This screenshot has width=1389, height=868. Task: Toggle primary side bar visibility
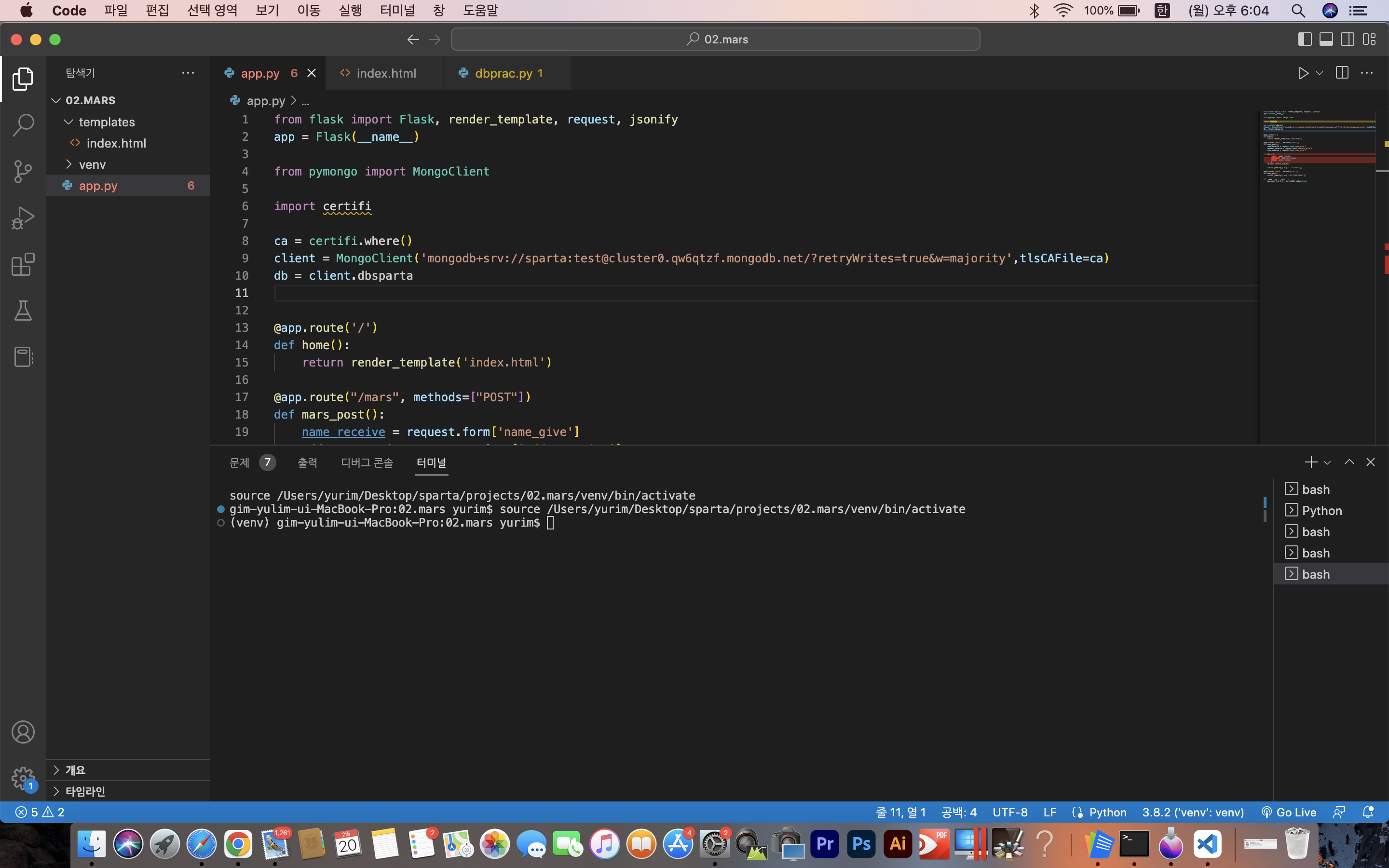pyautogui.click(x=1305, y=39)
